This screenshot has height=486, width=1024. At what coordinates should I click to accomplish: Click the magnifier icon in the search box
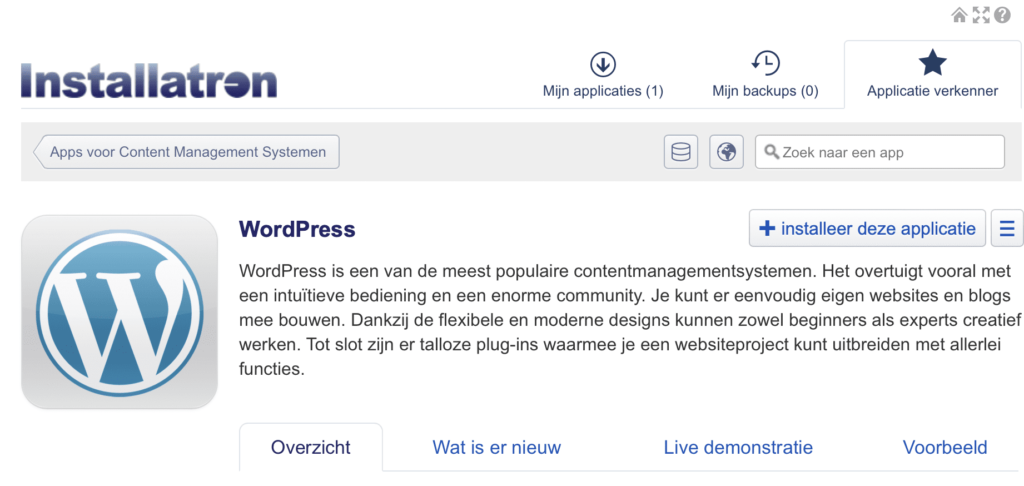tap(771, 152)
